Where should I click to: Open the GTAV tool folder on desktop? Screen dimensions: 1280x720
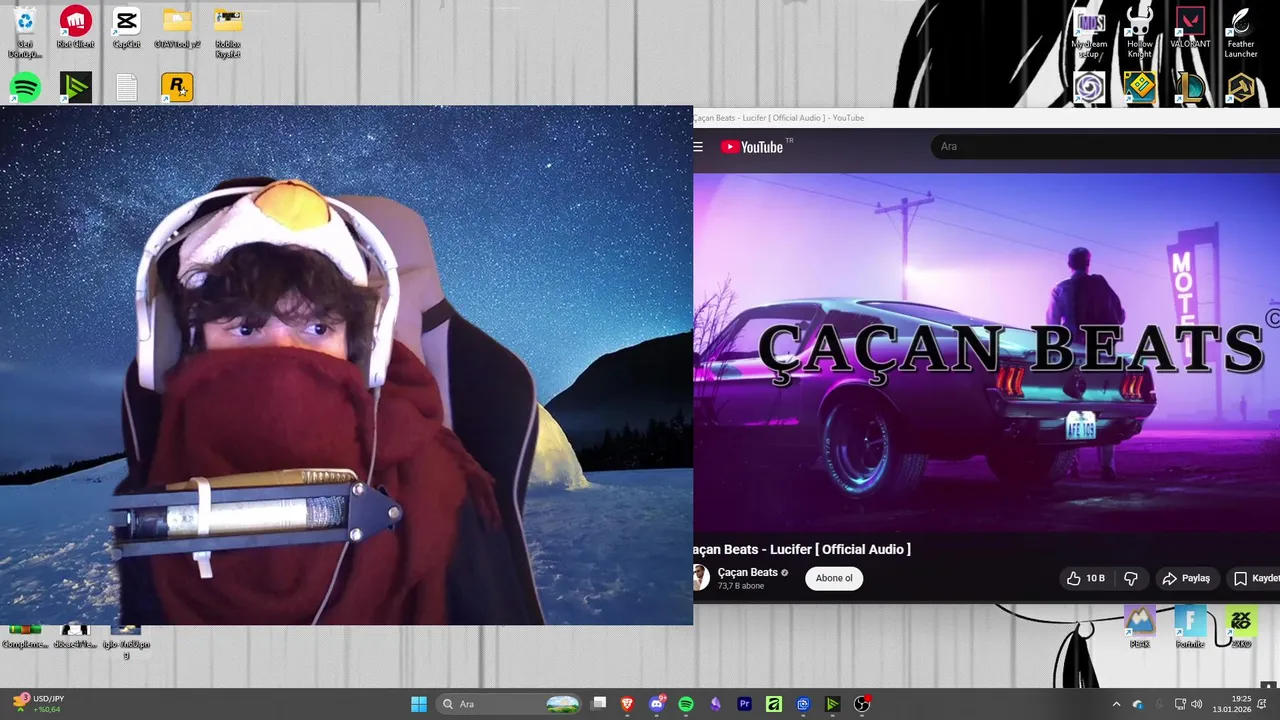click(177, 27)
